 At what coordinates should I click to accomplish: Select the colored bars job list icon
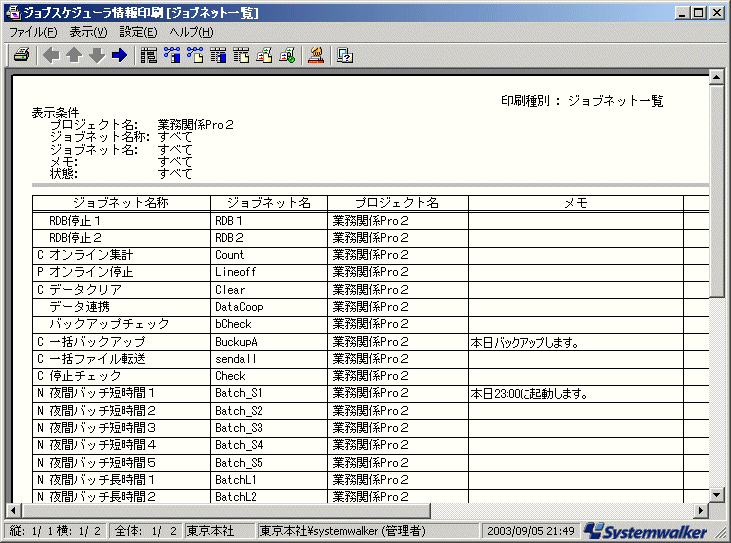point(149,55)
